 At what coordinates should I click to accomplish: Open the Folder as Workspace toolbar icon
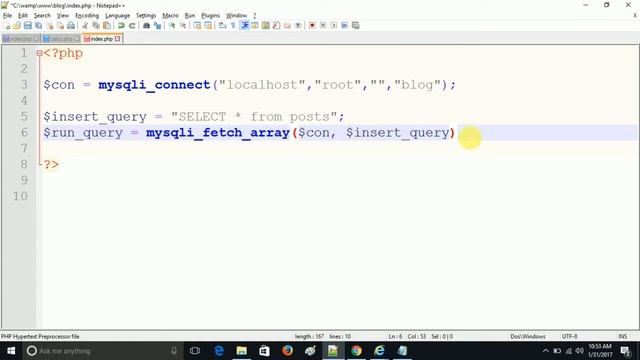pos(287,26)
